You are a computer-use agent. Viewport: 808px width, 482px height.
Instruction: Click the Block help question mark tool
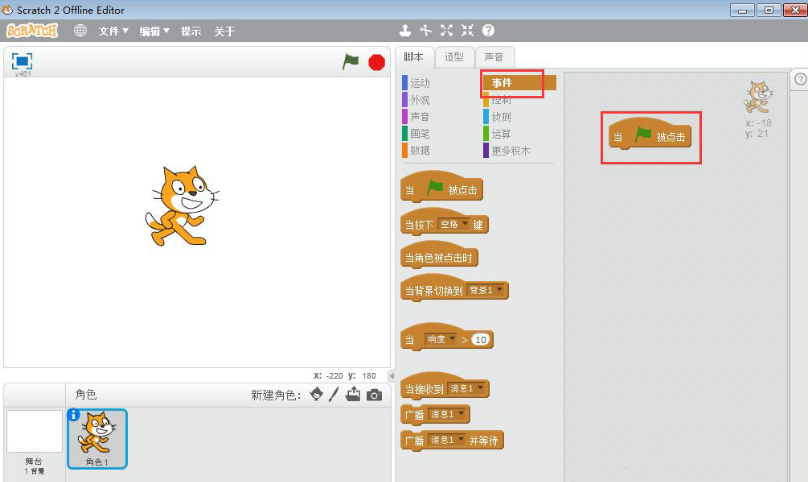[x=488, y=30]
